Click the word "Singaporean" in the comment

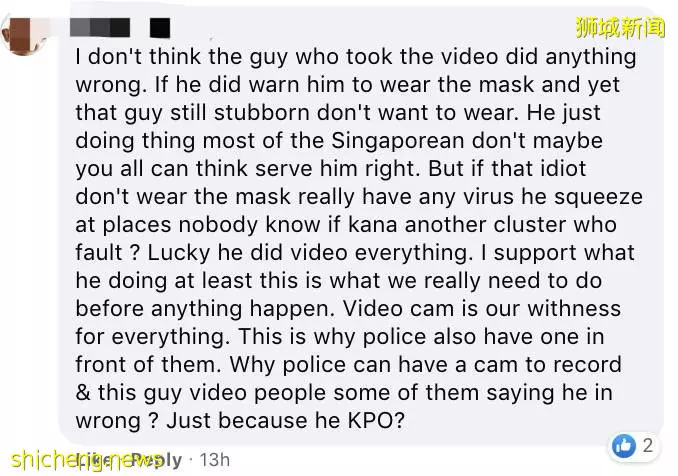(398, 141)
